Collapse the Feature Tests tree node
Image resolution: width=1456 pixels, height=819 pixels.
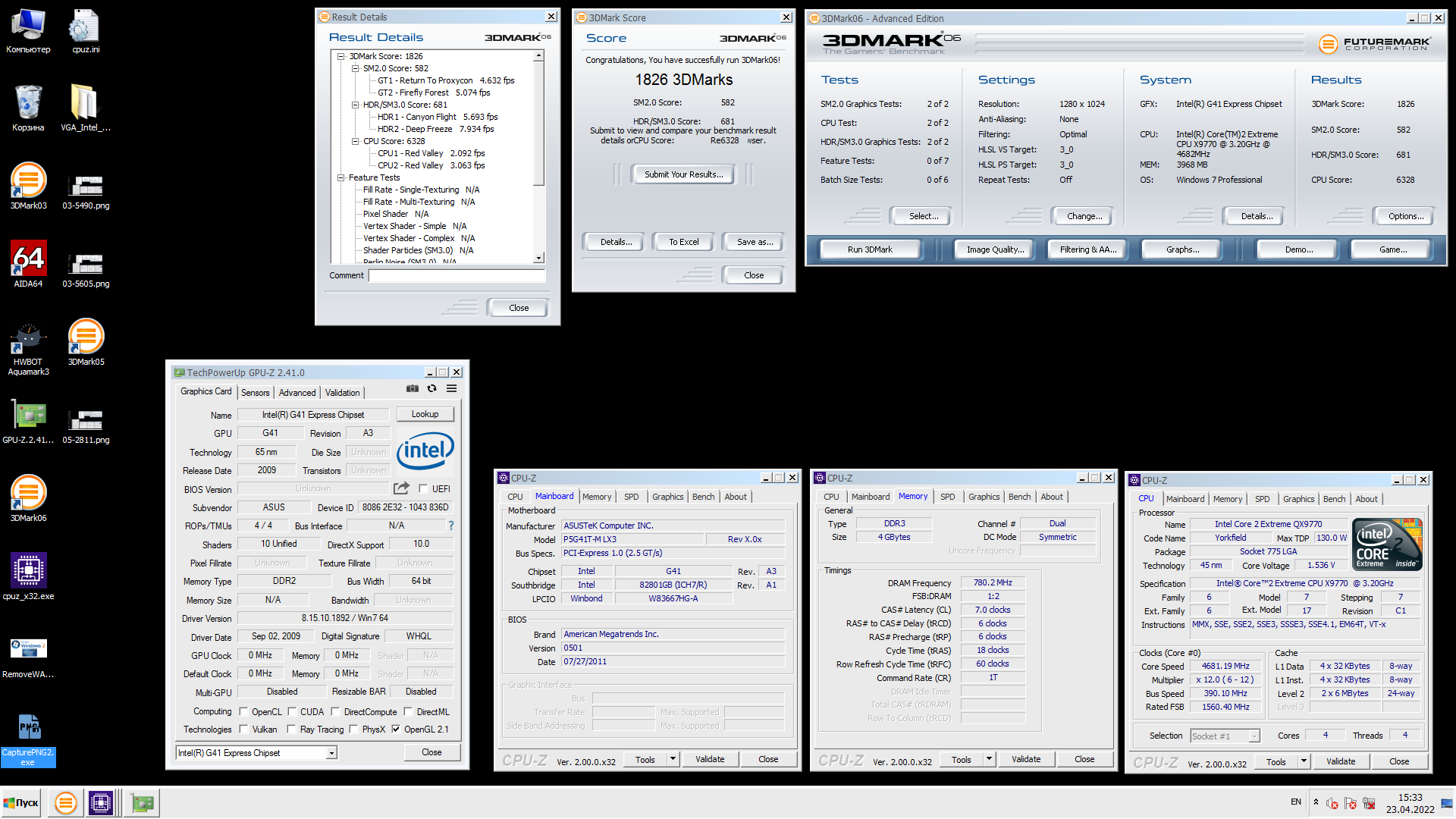point(340,177)
